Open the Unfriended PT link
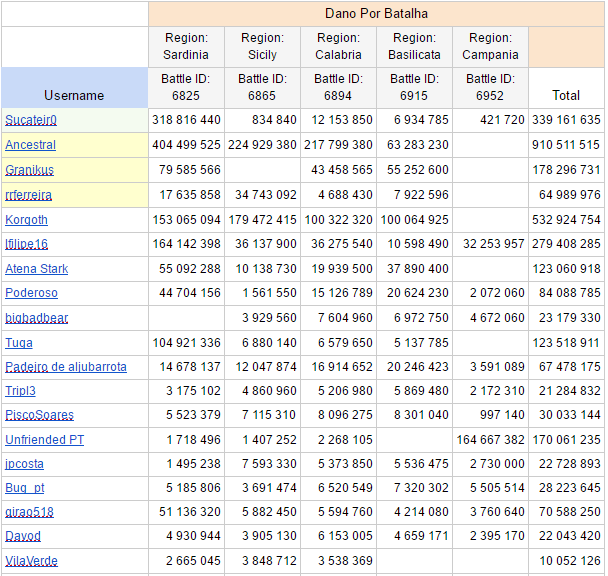This screenshot has height=576, width=608. point(45,440)
